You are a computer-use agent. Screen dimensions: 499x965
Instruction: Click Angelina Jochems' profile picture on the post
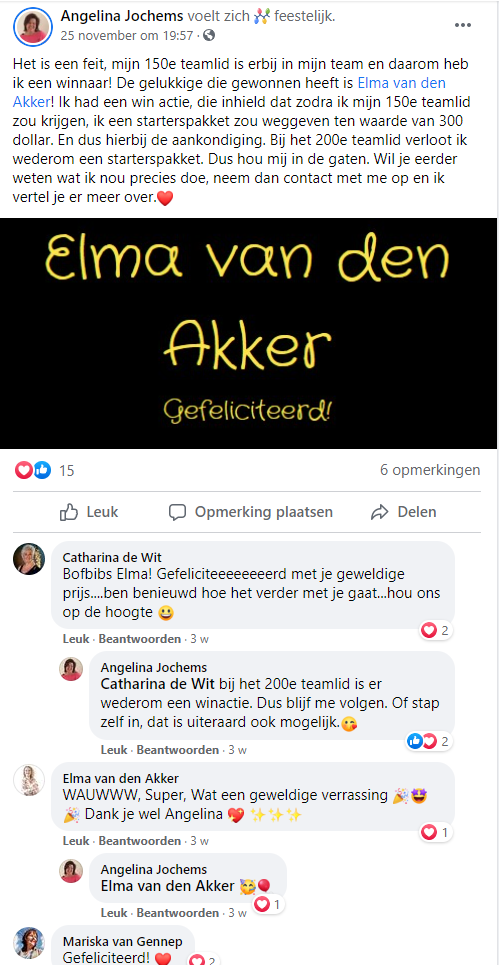pyautogui.click(x=33, y=27)
